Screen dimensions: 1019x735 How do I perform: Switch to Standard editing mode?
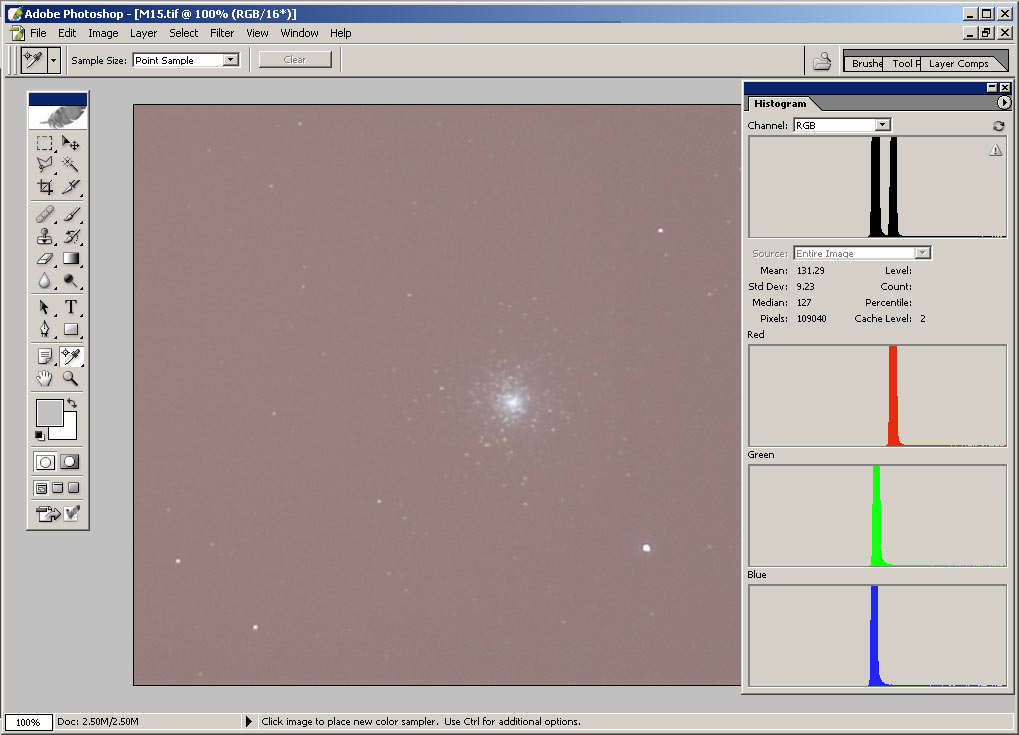click(45, 462)
